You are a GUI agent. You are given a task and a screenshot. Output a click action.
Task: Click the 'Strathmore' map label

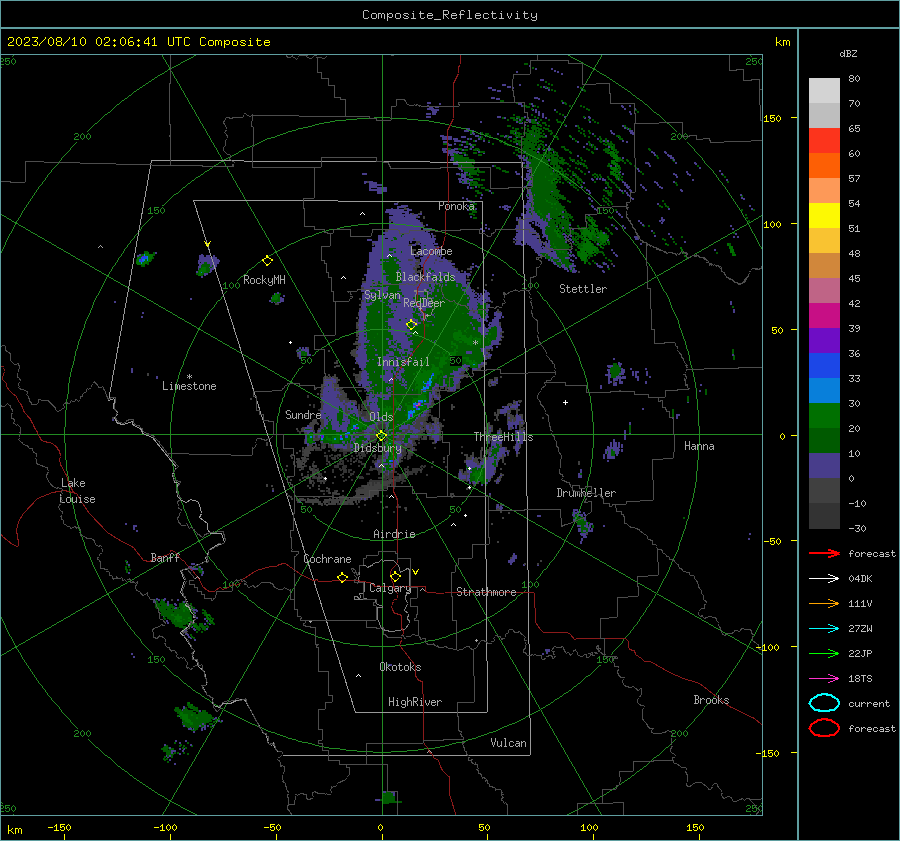[486, 592]
